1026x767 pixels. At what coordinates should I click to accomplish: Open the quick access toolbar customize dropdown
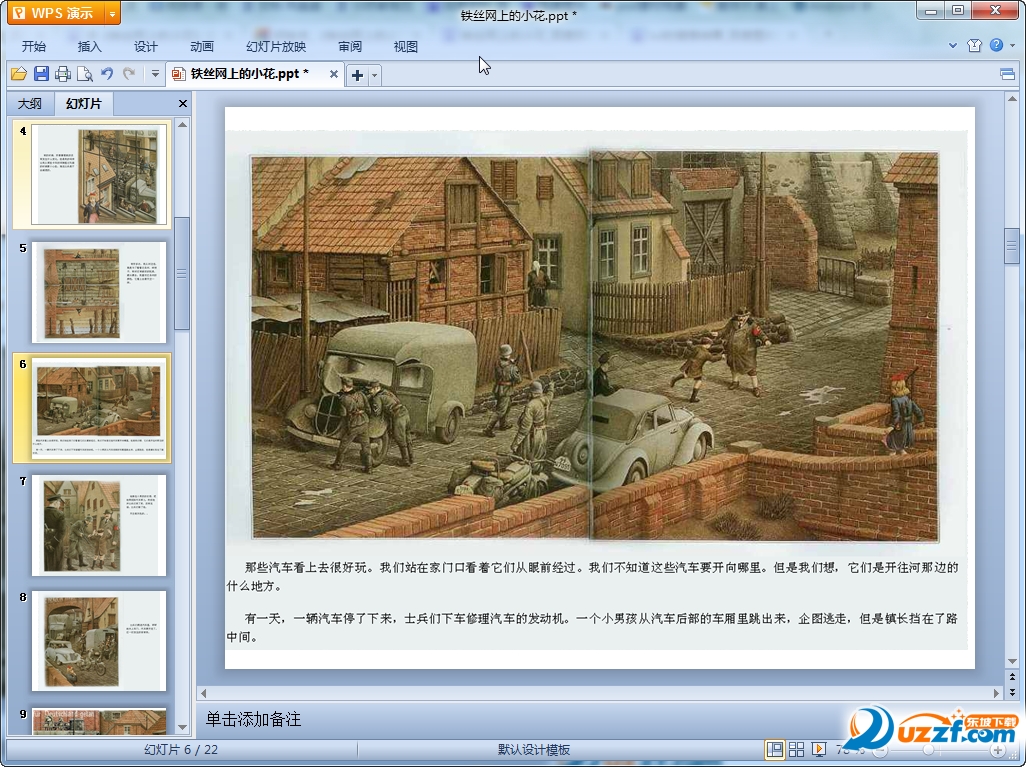click(x=155, y=74)
